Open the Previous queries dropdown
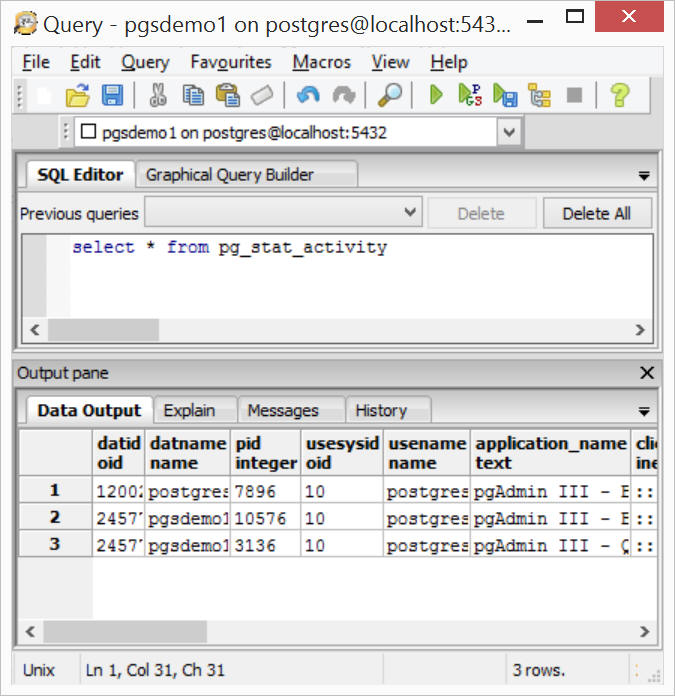 pos(283,213)
